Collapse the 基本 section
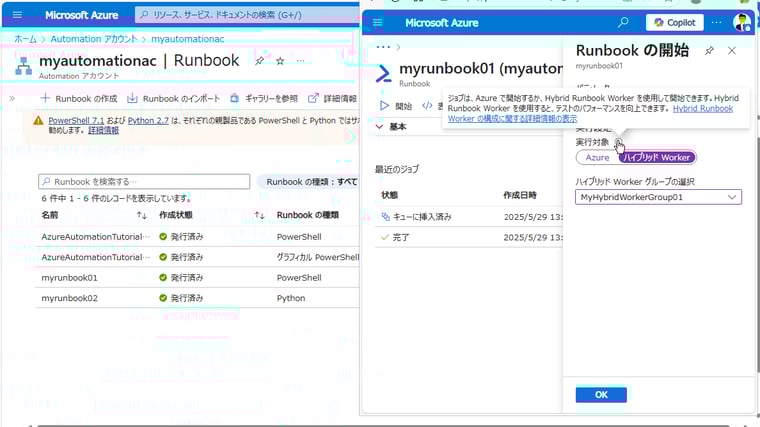The height and width of the screenshot is (427, 760). click(x=391, y=127)
